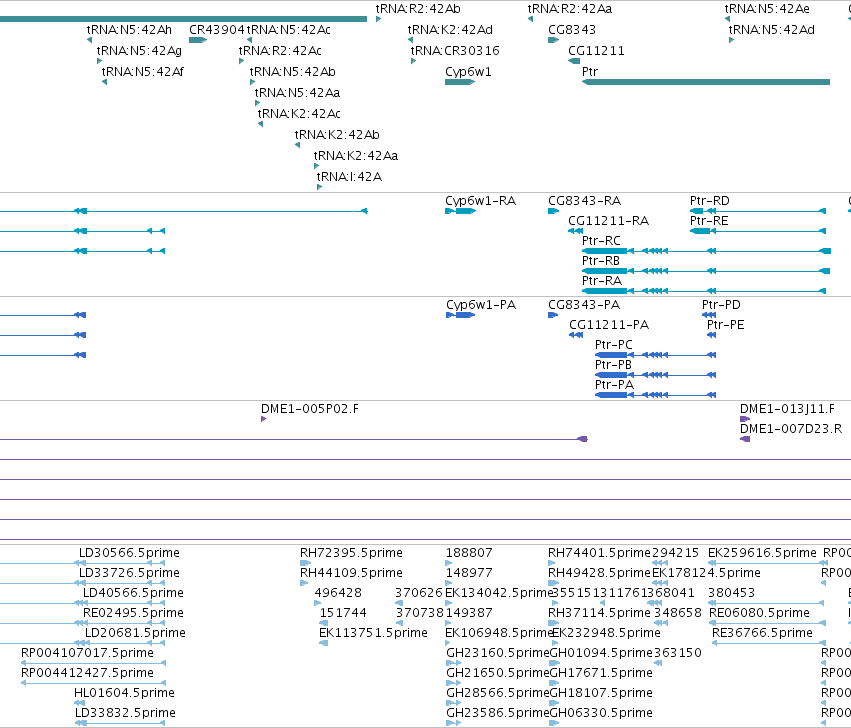The height and width of the screenshot is (728, 851).
Task: Select the DME1-005P02.F clone label
Action: 310,409
